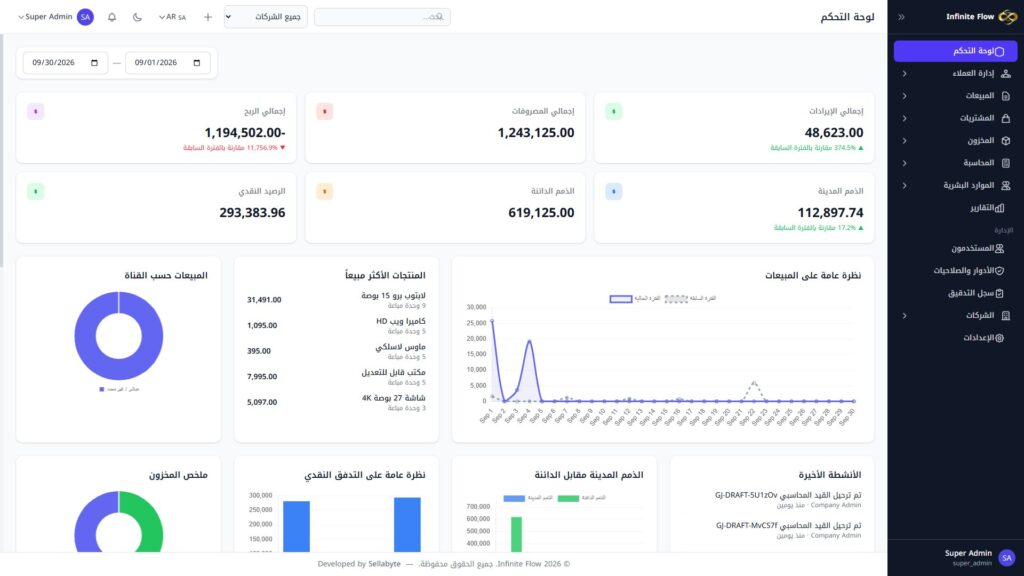The height and width of the screenshot is (576, 1024).
Task: Click the purchases sidebar bag icon
Action: click(1005, 118)
